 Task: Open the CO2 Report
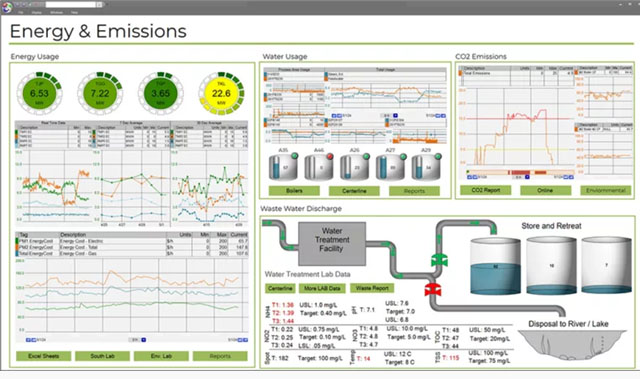[x=486, y=190]
